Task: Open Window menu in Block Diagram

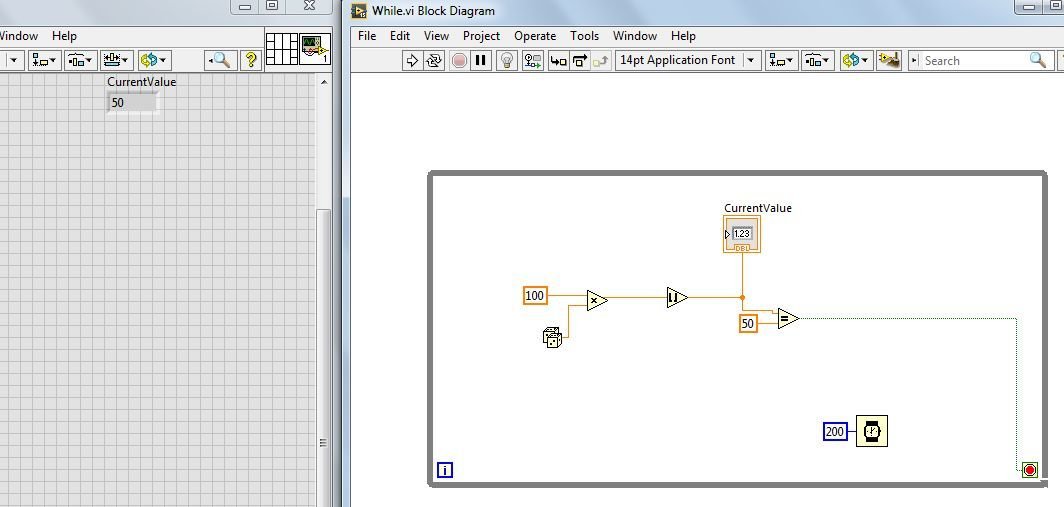Action: click(x=634, y=36)
